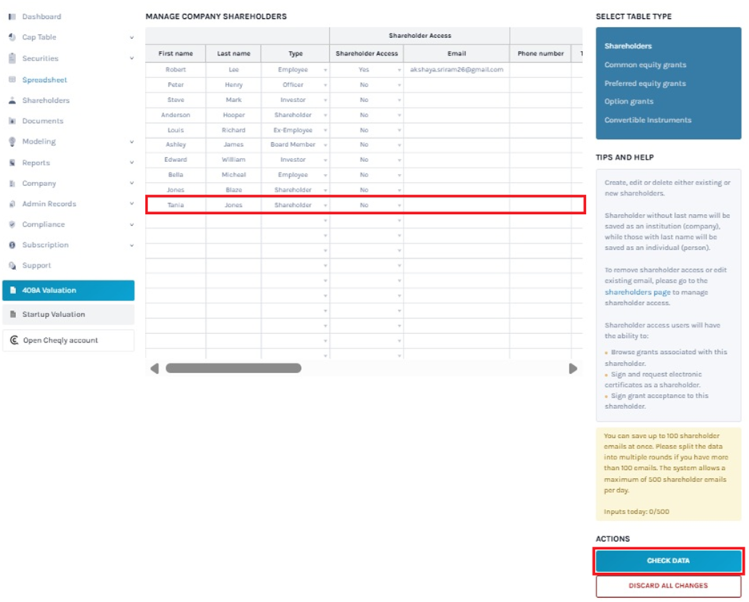Click Open Cheqly account button
749x602 pixels.
[x=68, y=340]
